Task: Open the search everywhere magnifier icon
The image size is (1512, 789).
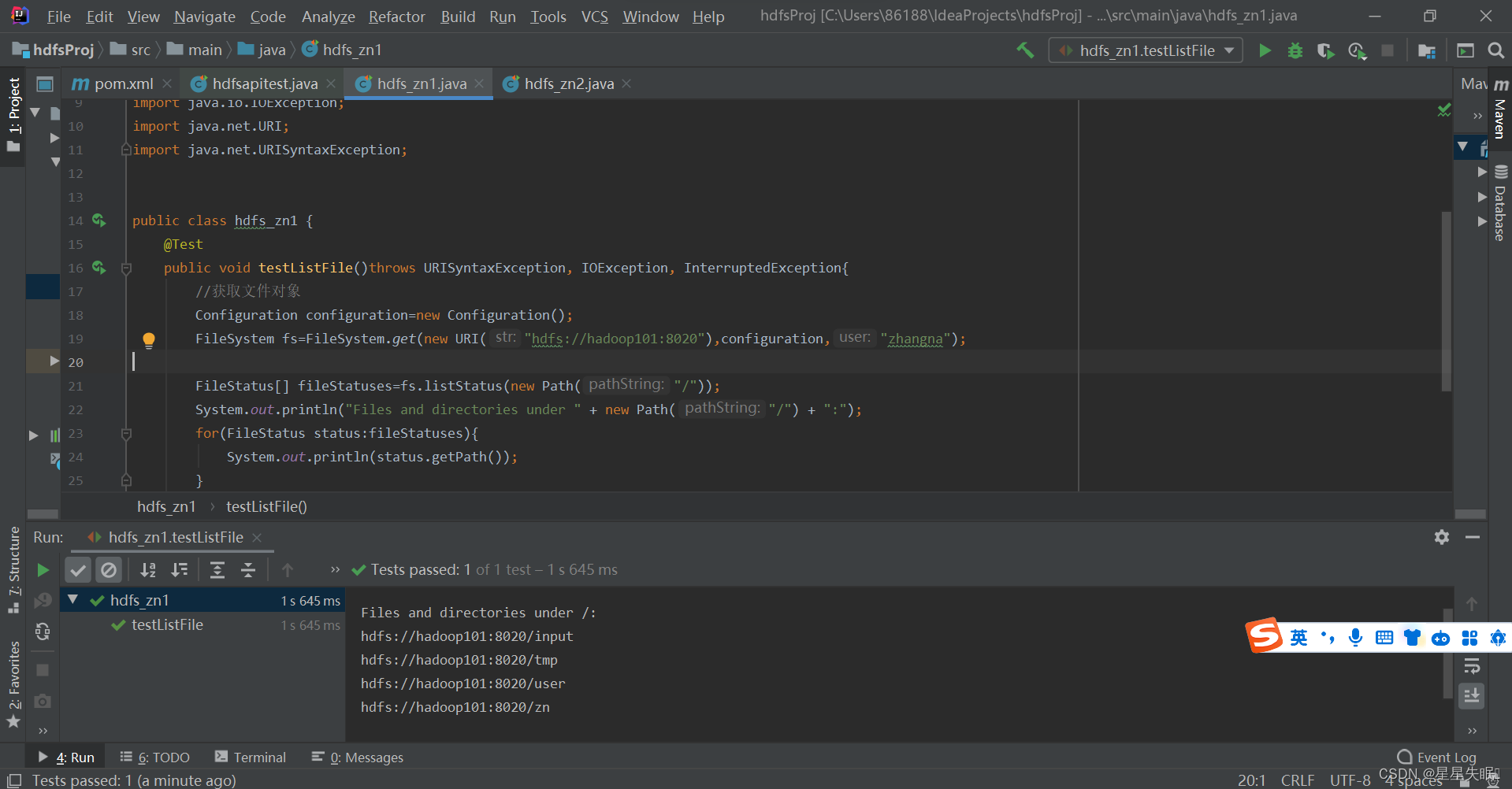Action: (1495, 50)
